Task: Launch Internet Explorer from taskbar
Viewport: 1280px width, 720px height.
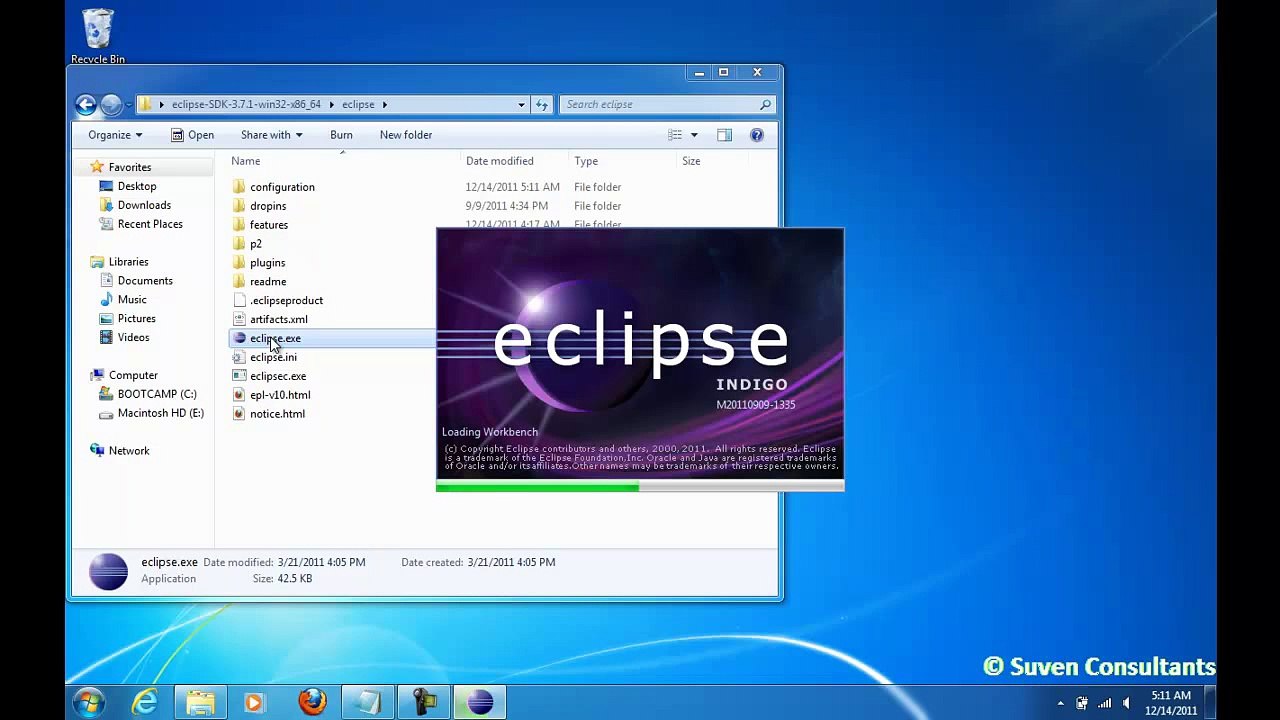Action: 145,702
